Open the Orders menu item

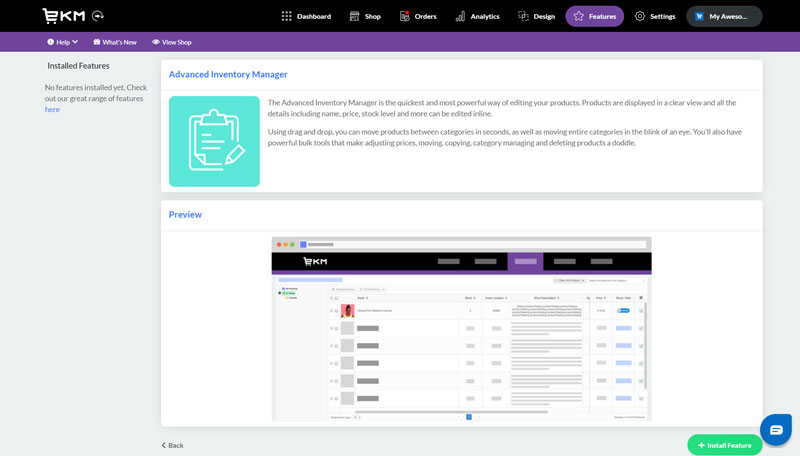coord(418,16)
